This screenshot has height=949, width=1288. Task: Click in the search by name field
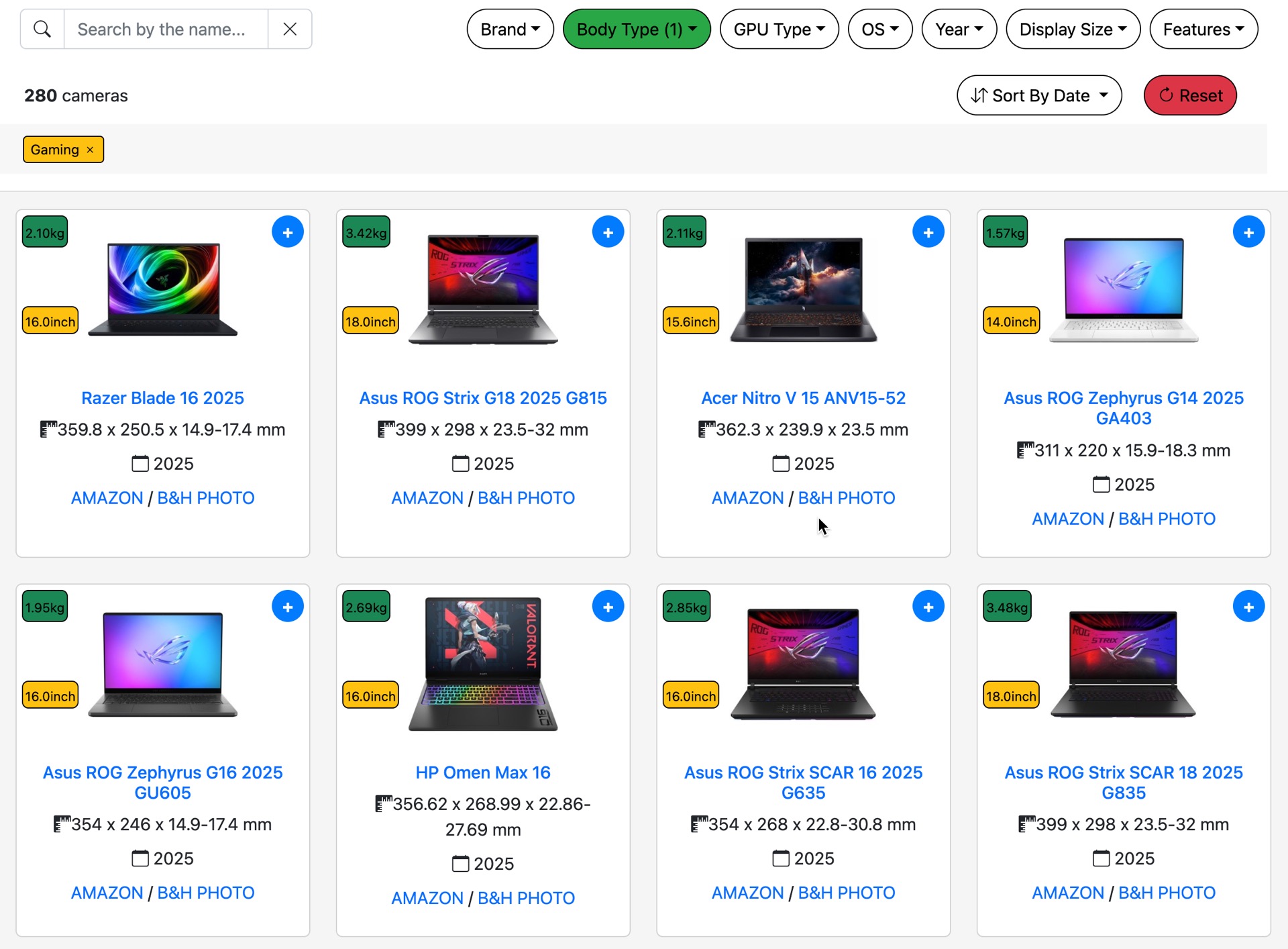point(166,30)
